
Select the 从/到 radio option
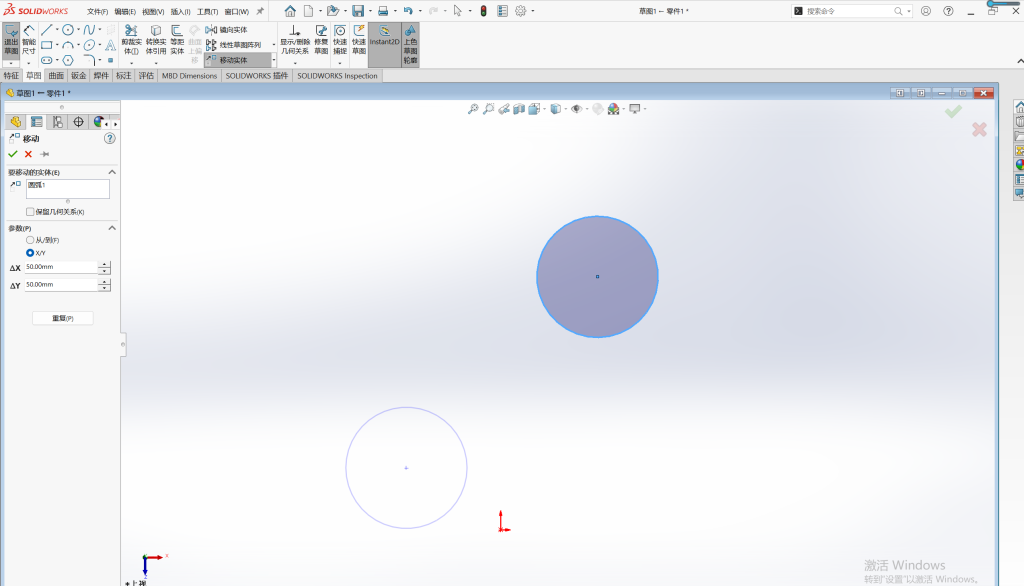tap(30, 240)
